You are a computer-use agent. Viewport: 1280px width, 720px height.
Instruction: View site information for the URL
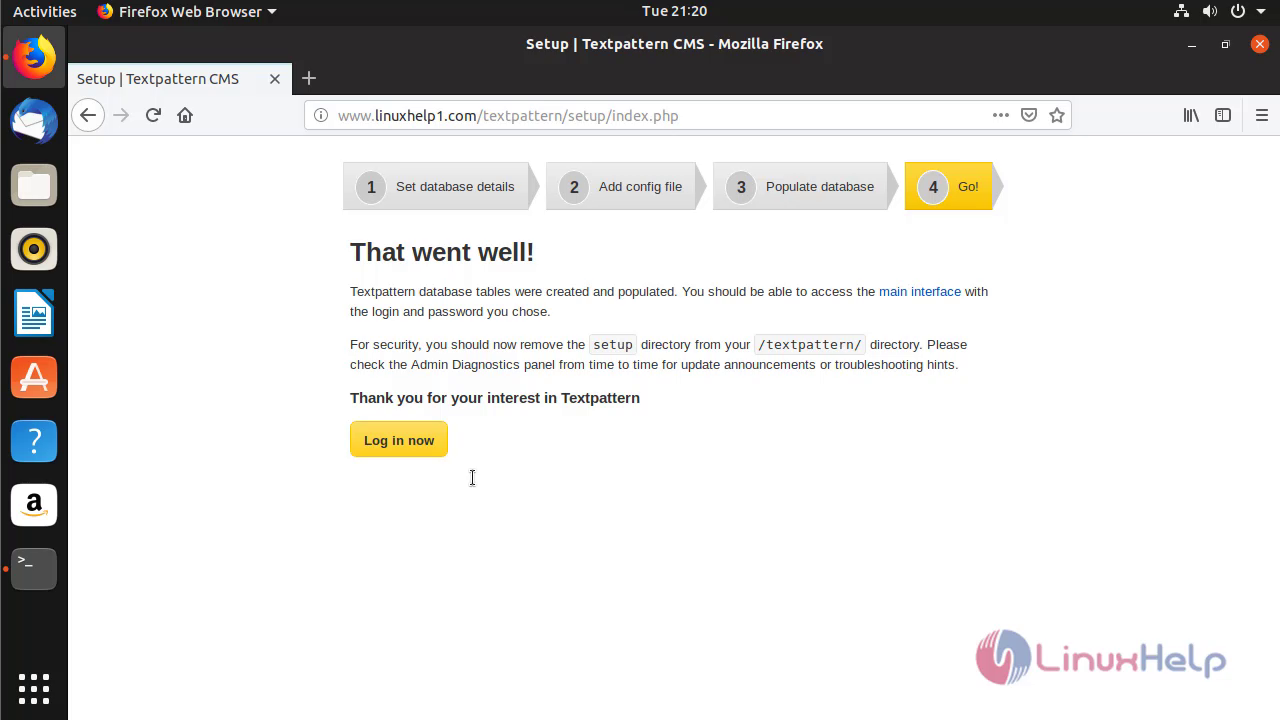tap(321, 115)
